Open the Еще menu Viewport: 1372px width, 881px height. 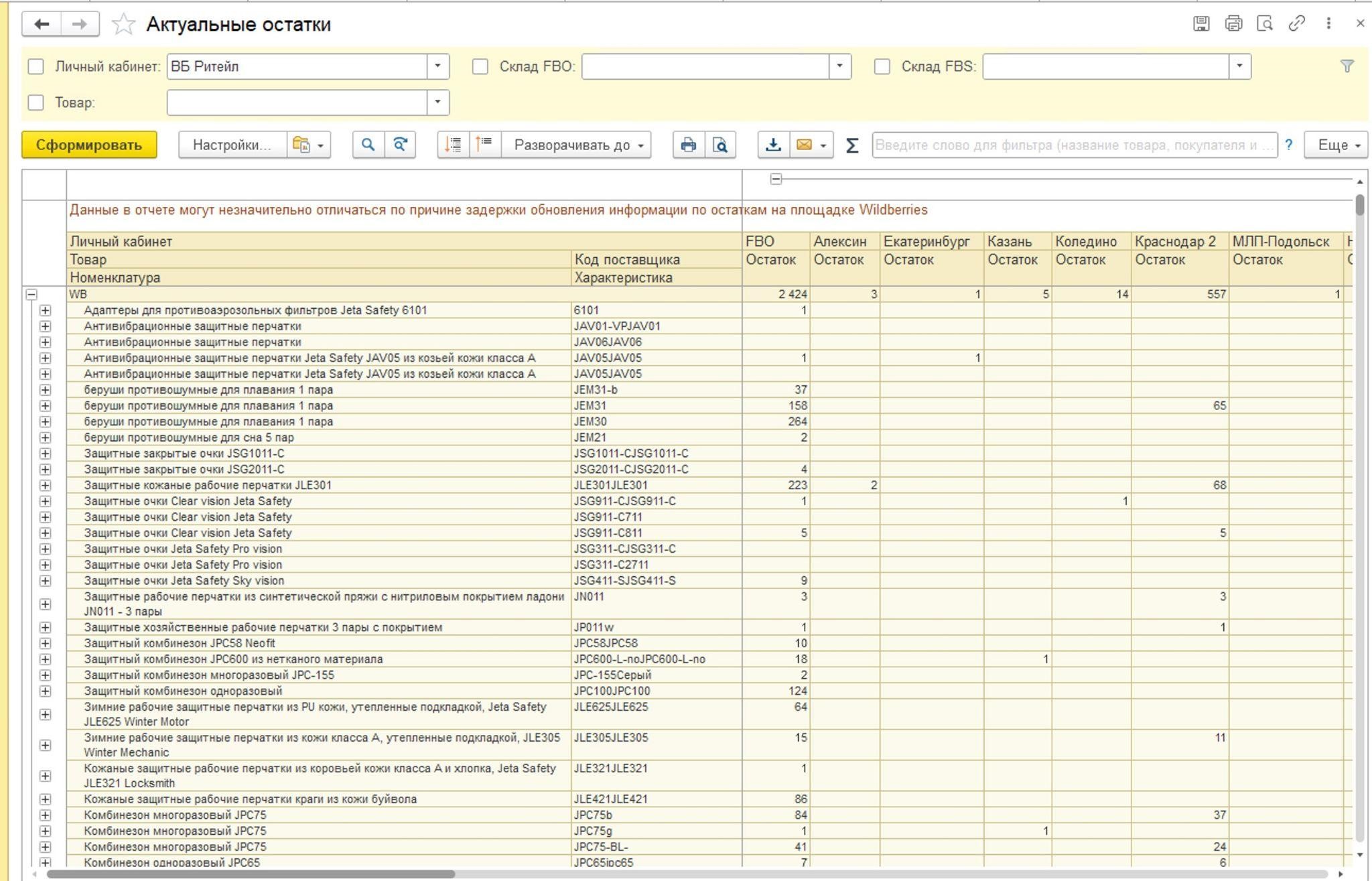(1335, 145)
